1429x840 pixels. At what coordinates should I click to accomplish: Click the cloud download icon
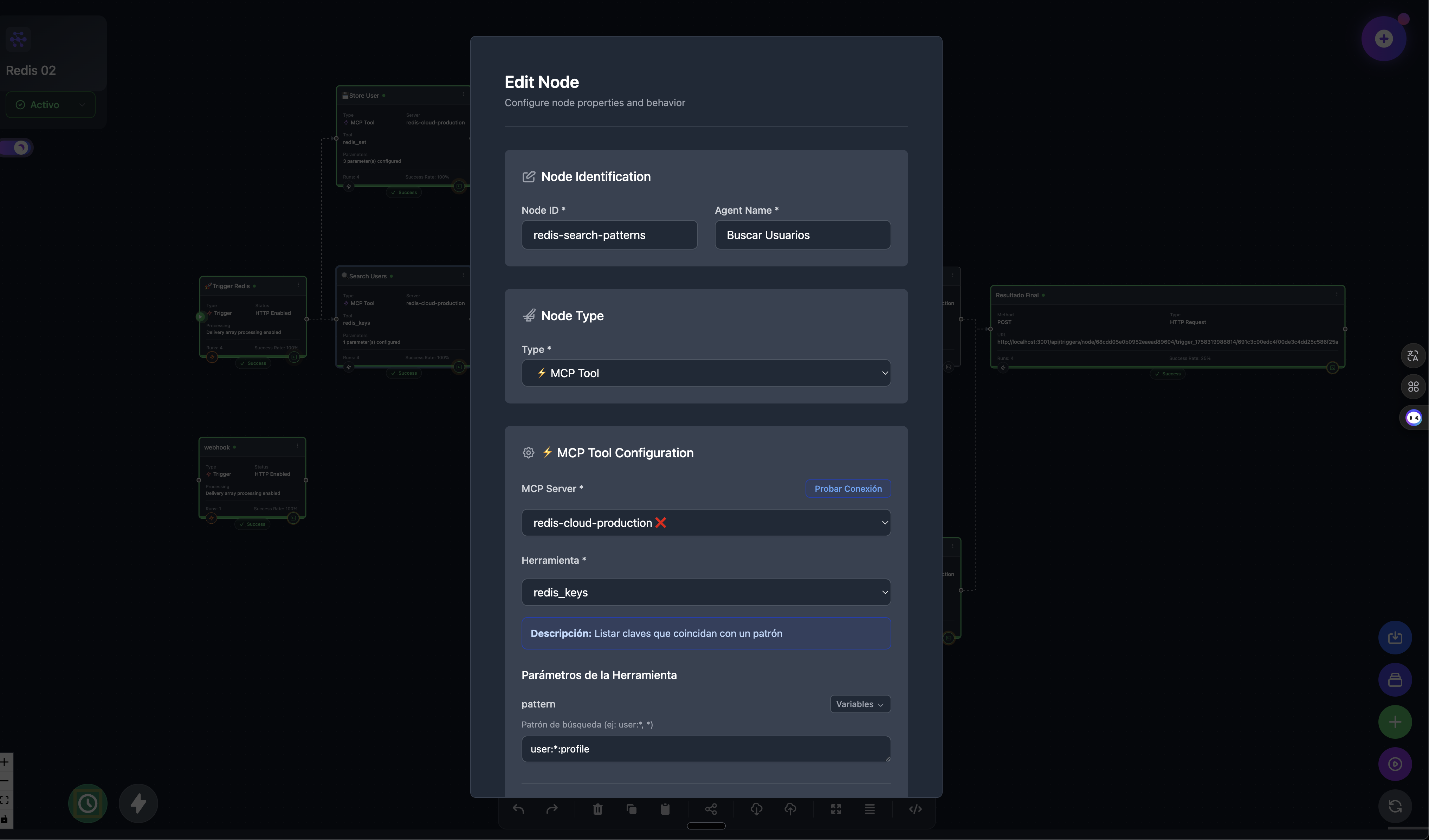756,809
